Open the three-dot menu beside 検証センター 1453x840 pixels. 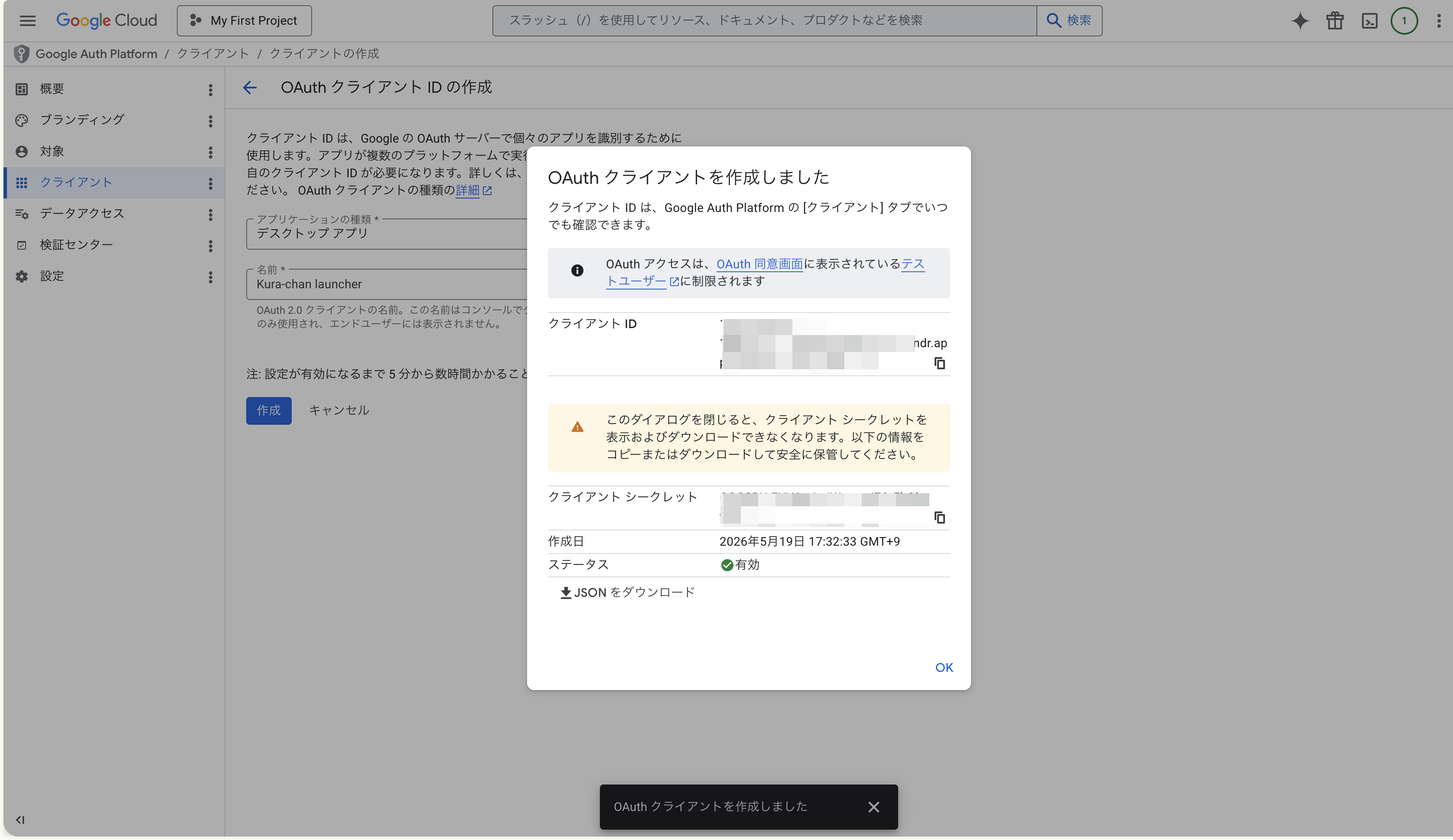click(x=211, y=246)
